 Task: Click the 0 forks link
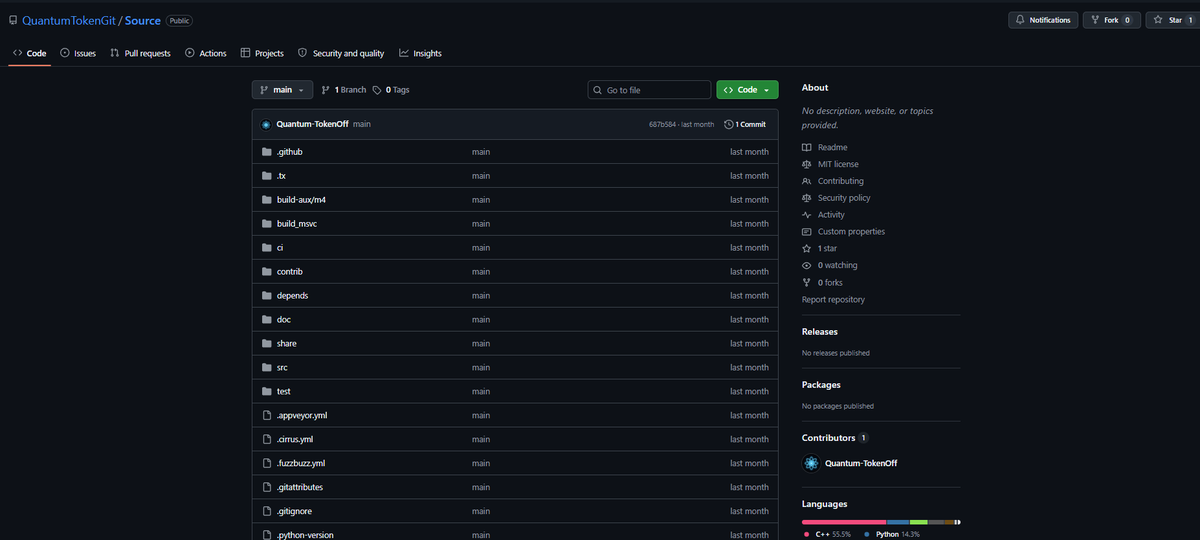click(830, 283)
